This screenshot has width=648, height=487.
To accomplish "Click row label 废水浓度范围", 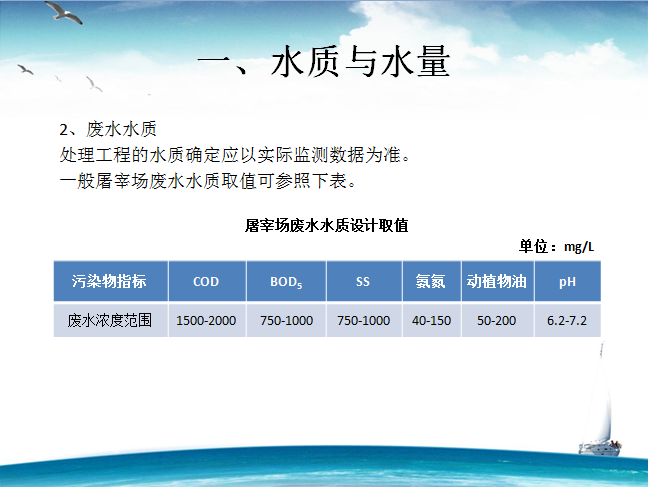I will [111, 320].
